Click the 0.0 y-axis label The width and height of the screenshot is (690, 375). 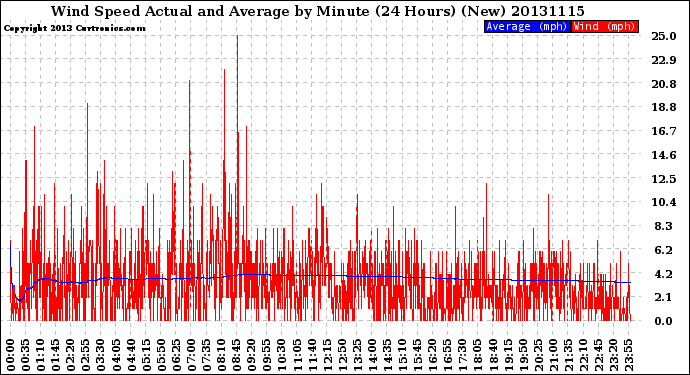(x=664, y=321)
